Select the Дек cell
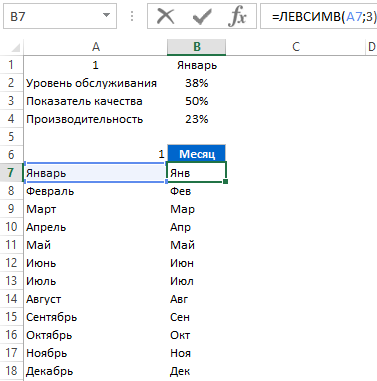The width and height of the screenshot is (377, 381). pos(196,371)
